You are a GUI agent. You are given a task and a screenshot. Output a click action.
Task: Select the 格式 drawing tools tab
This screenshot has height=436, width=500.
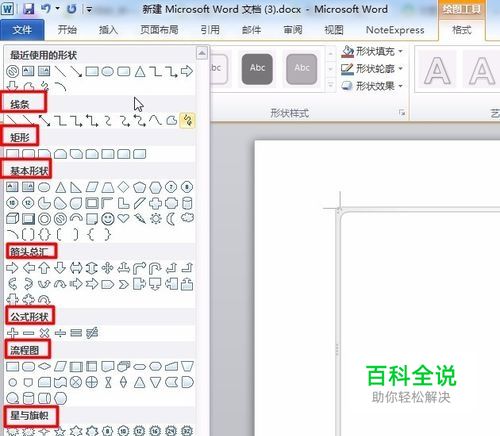point(462,30)
